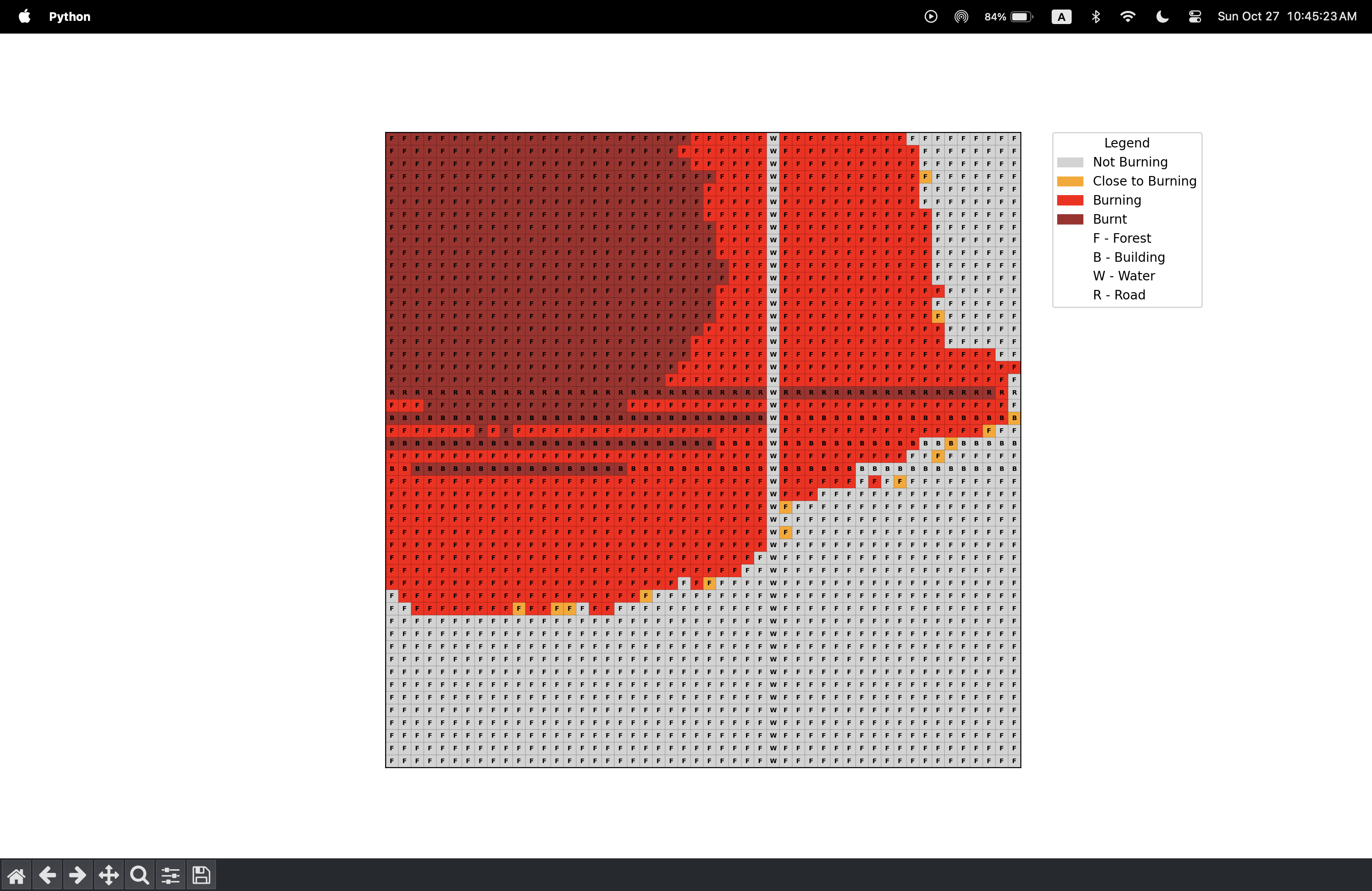Viewport: 1372px width, 891px height.
Task: Go forward to next view arrow
Action: [x=78, y=876]
